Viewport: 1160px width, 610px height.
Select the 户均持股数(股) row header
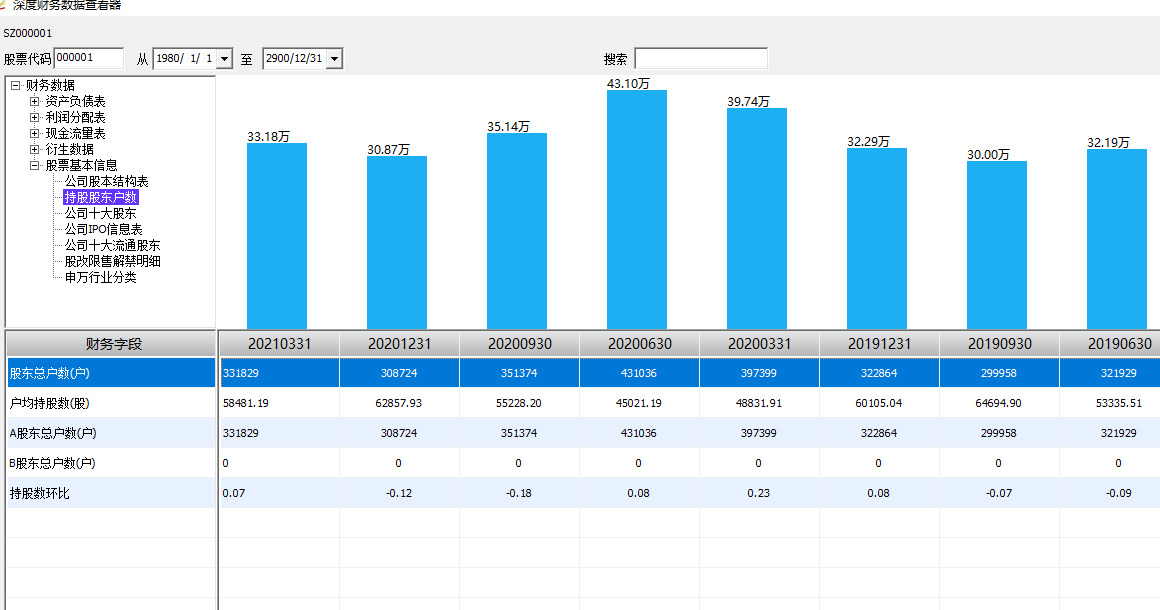click(112, 404)
